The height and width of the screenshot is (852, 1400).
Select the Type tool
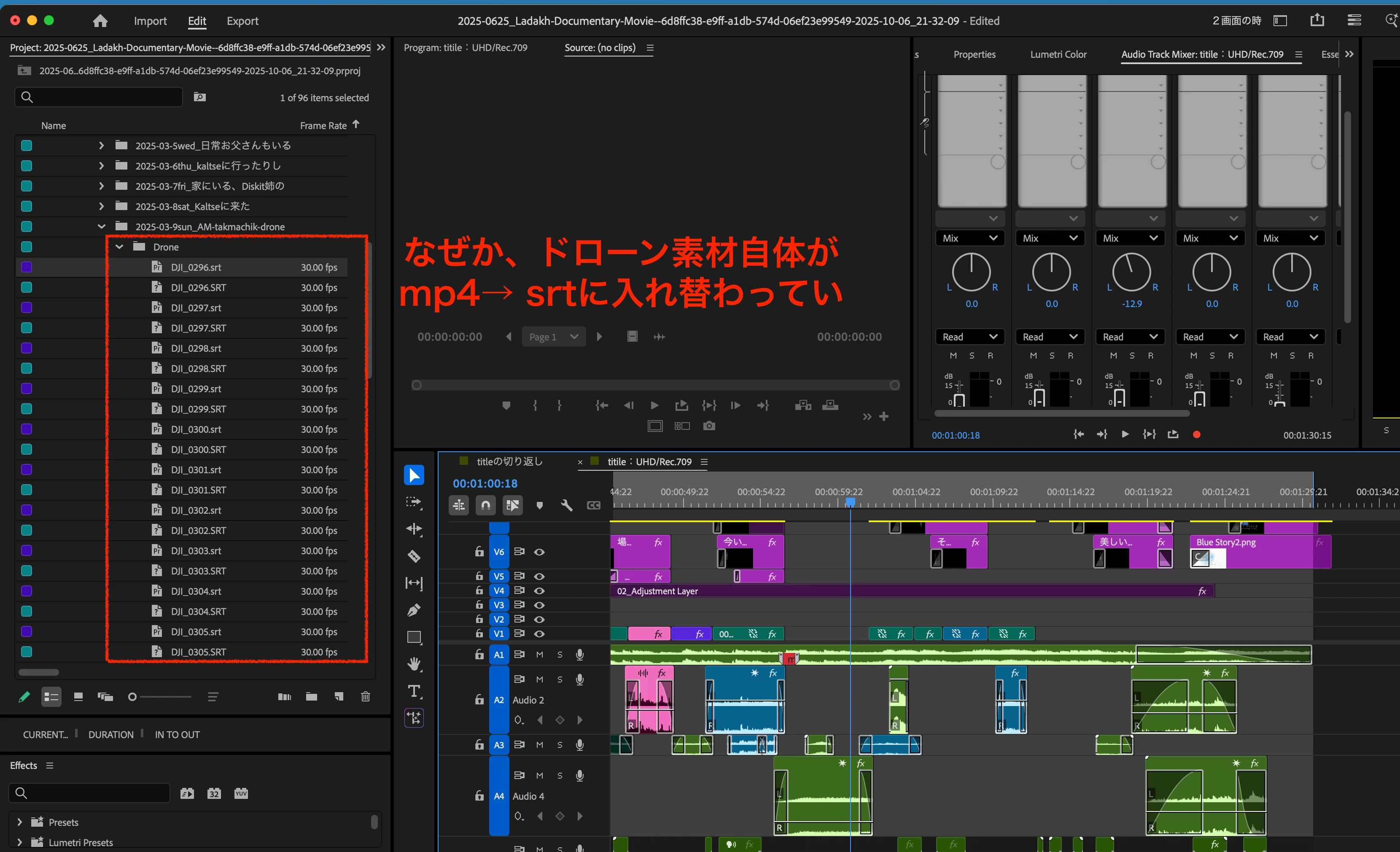pos(414,691)
